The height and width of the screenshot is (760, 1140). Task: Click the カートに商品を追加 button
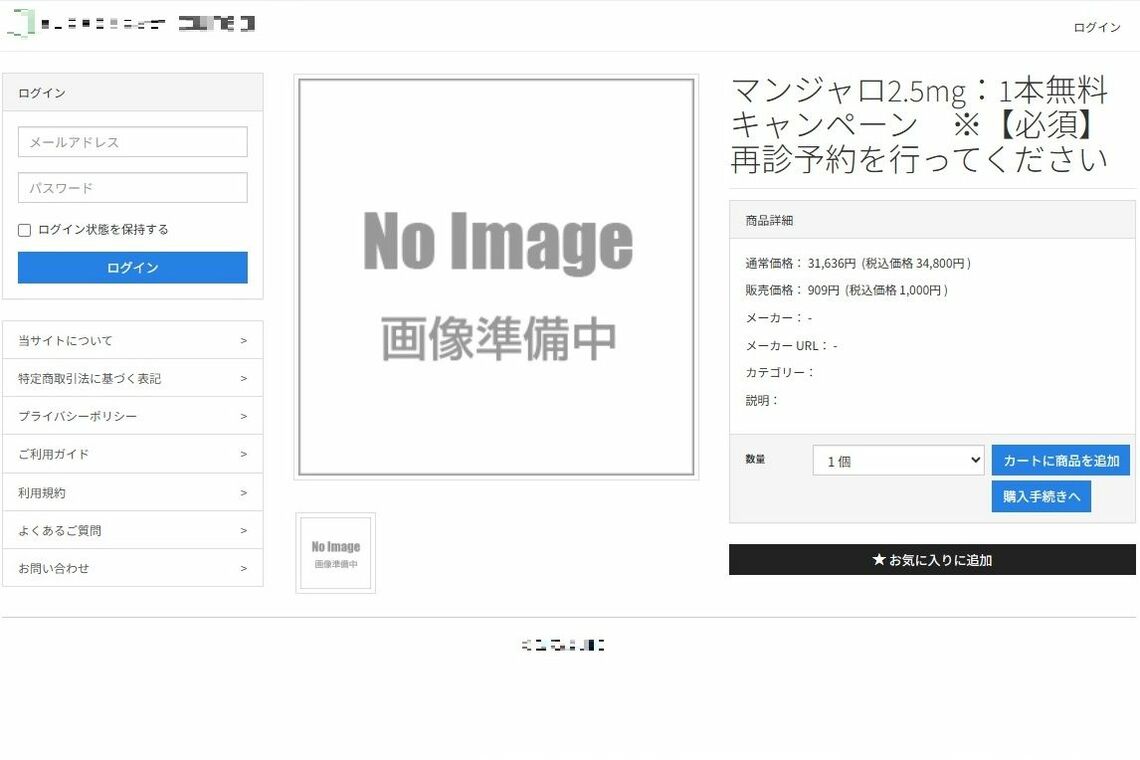pos(1061,460)
